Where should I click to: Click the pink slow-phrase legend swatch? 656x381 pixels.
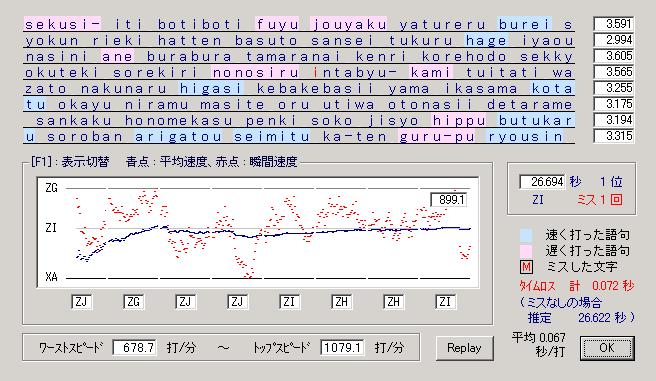pyautogui.click(x=526, y=251)
